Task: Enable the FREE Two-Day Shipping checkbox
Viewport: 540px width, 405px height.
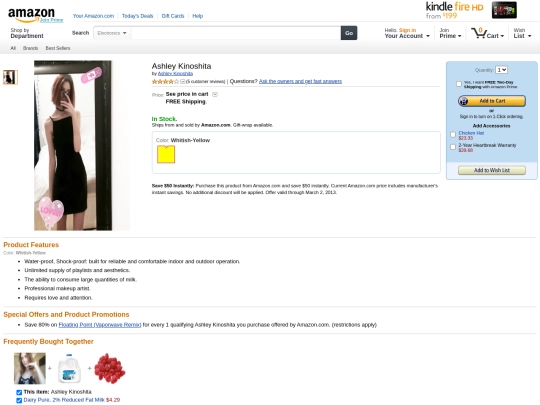Action: point(459,84)
